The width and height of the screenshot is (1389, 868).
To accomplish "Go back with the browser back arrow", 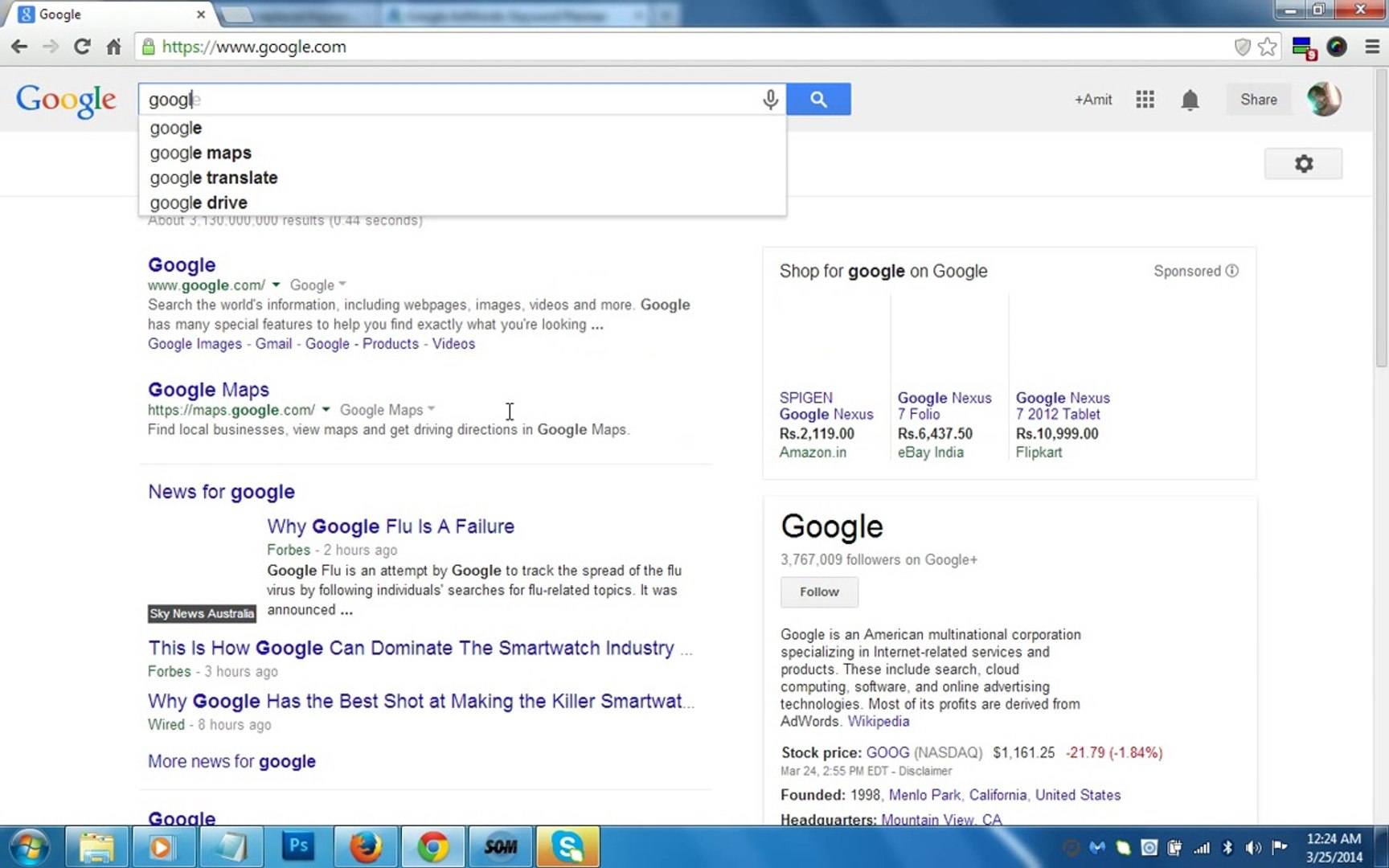I will [19, 47].
